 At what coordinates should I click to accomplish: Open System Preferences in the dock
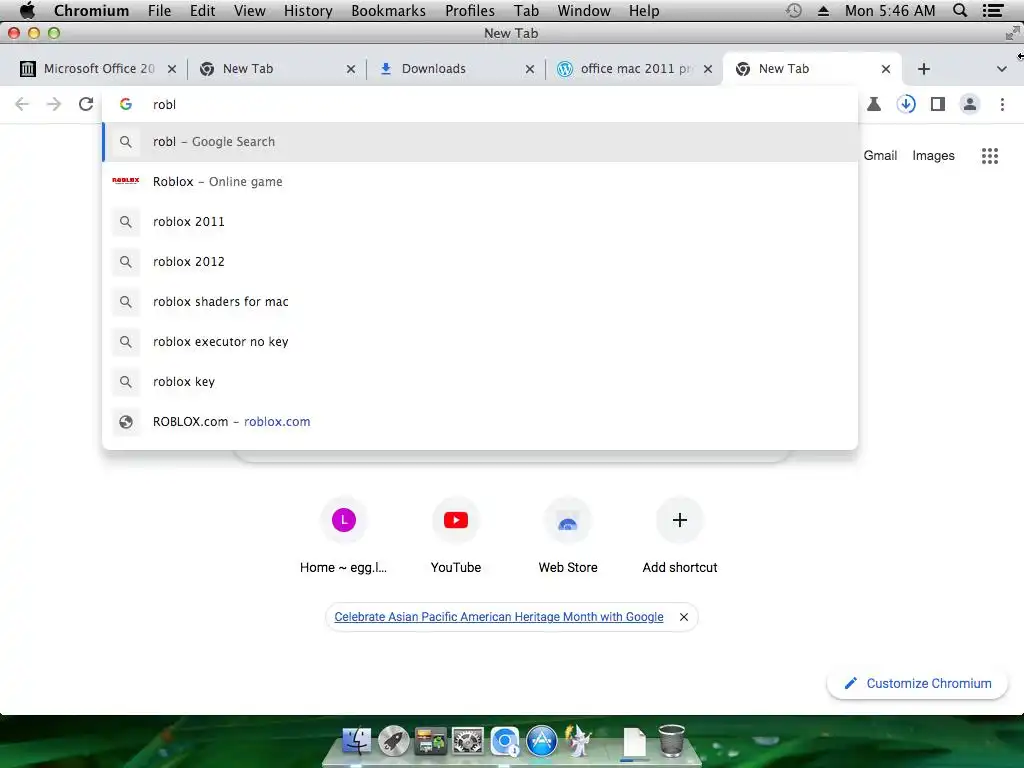(x=468, y=741)
